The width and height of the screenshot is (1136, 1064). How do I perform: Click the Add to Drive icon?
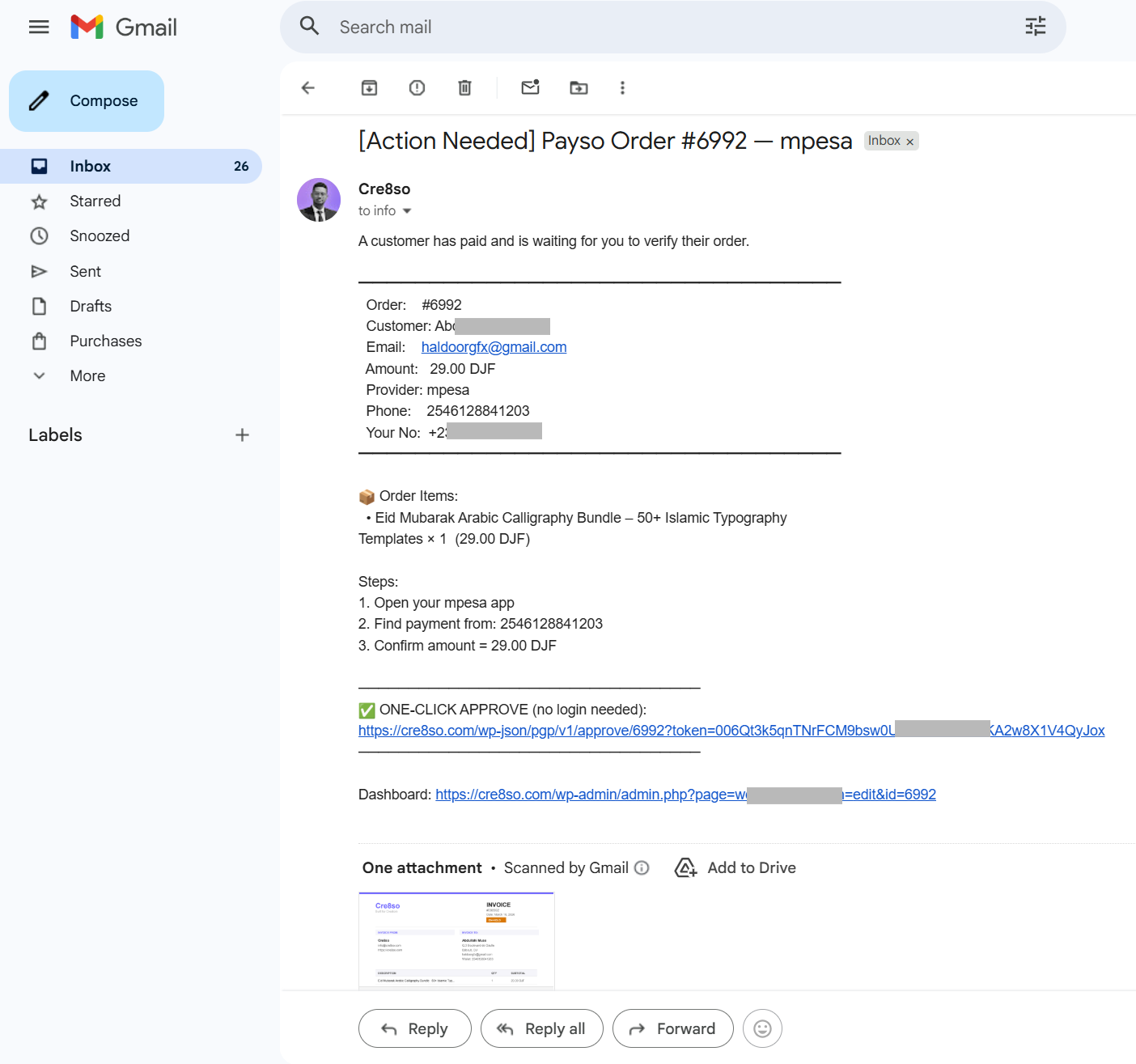685,867
